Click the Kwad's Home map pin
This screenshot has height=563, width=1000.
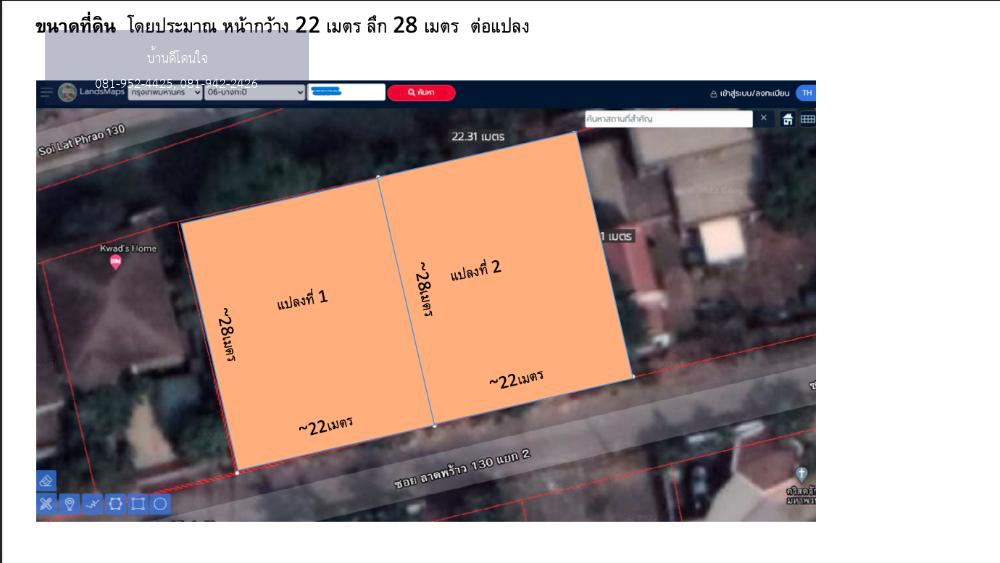[115, 262]
